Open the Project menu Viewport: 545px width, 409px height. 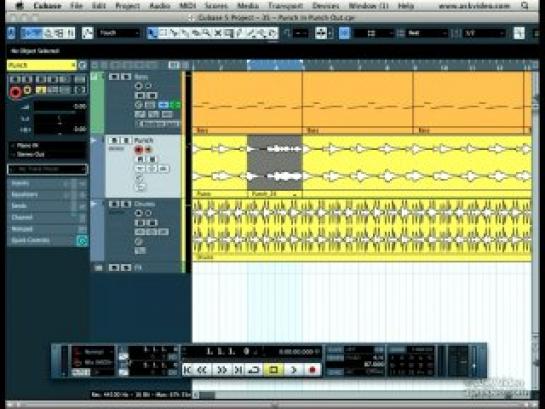click(127, 6)
